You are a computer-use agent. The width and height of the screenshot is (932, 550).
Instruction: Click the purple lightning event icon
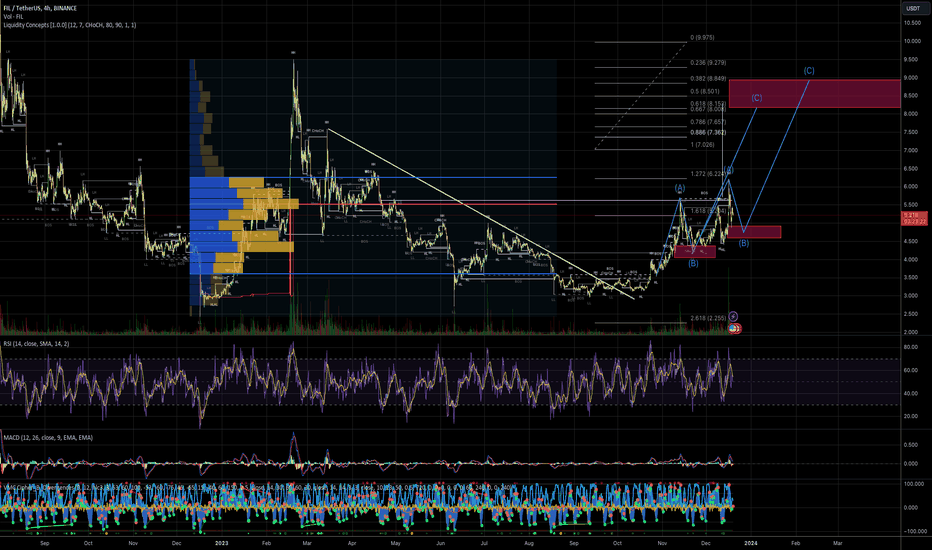tap(733, 316)
